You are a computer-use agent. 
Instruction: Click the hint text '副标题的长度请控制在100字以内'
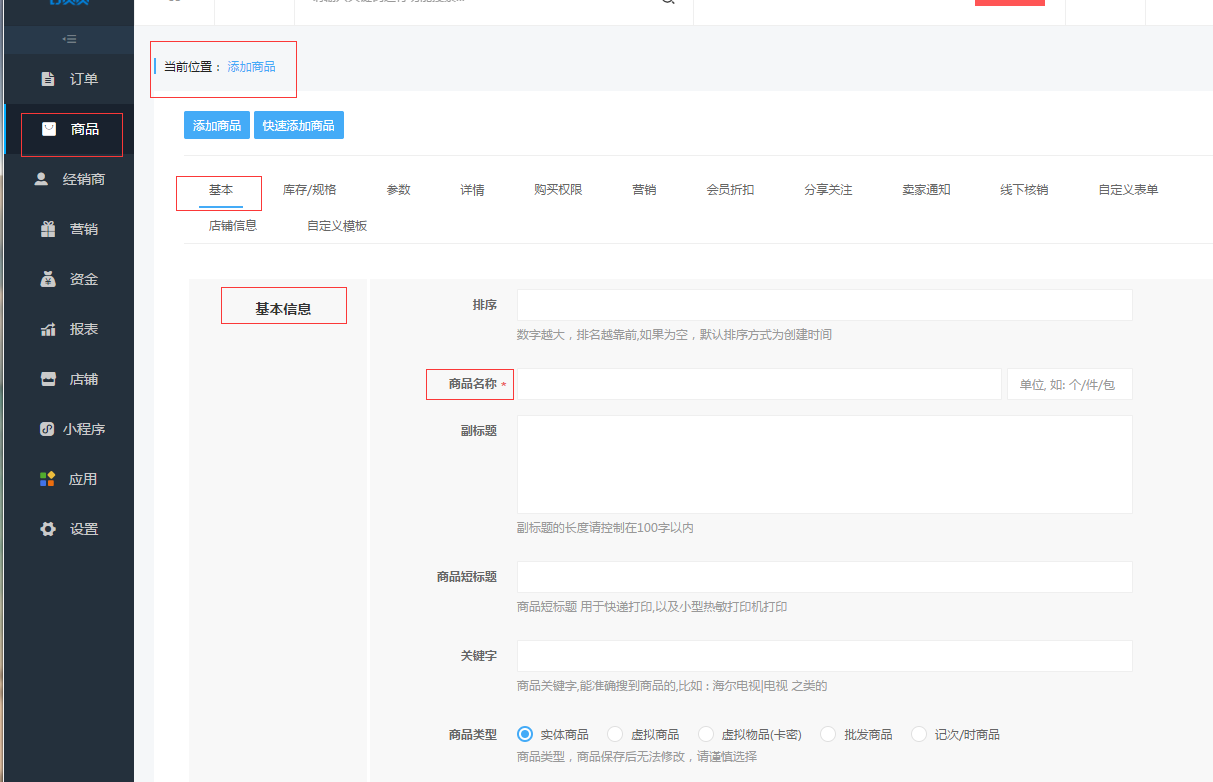(x=605, y=527)
